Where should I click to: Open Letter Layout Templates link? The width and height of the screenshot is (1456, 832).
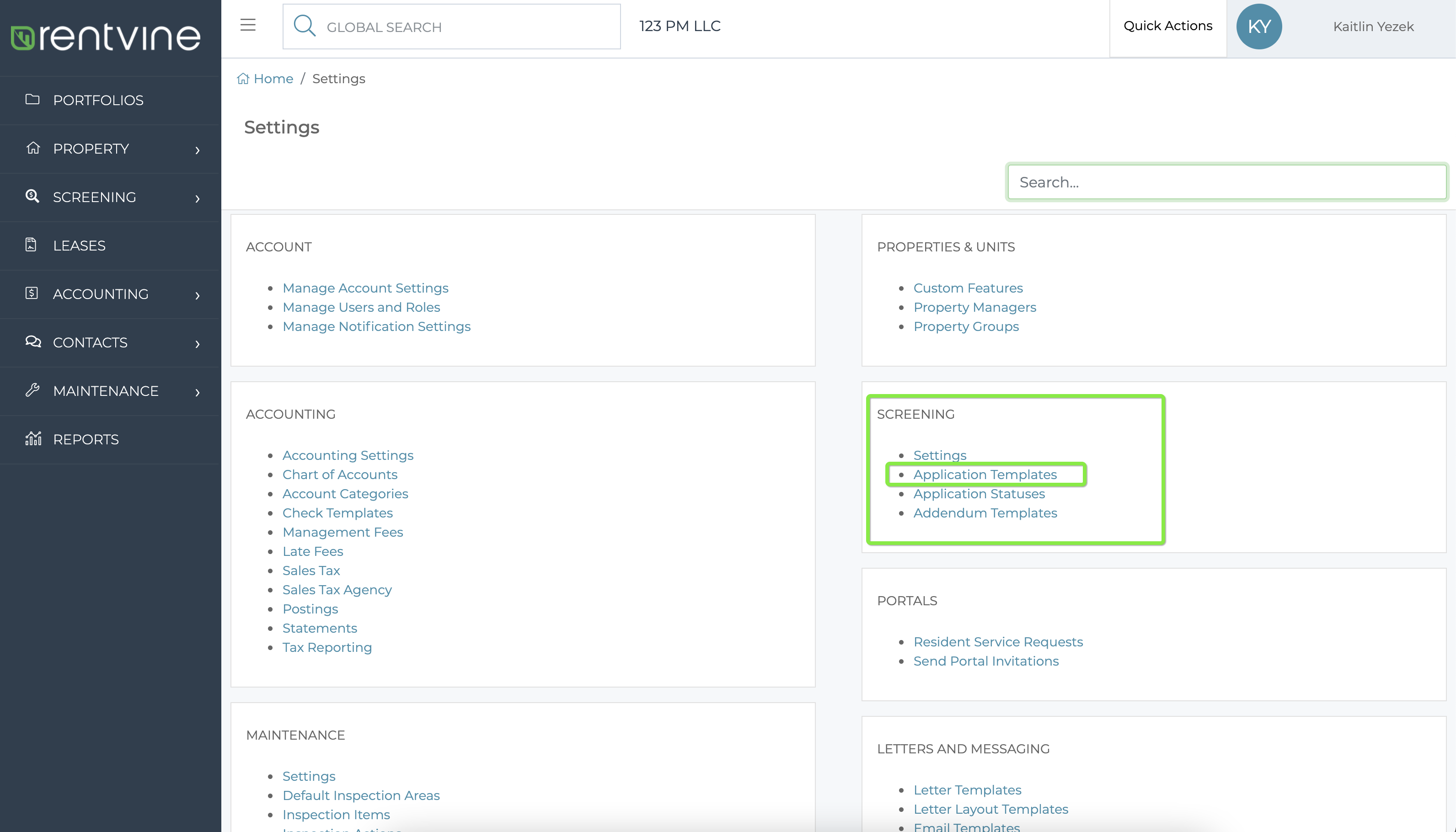point(990,809)
